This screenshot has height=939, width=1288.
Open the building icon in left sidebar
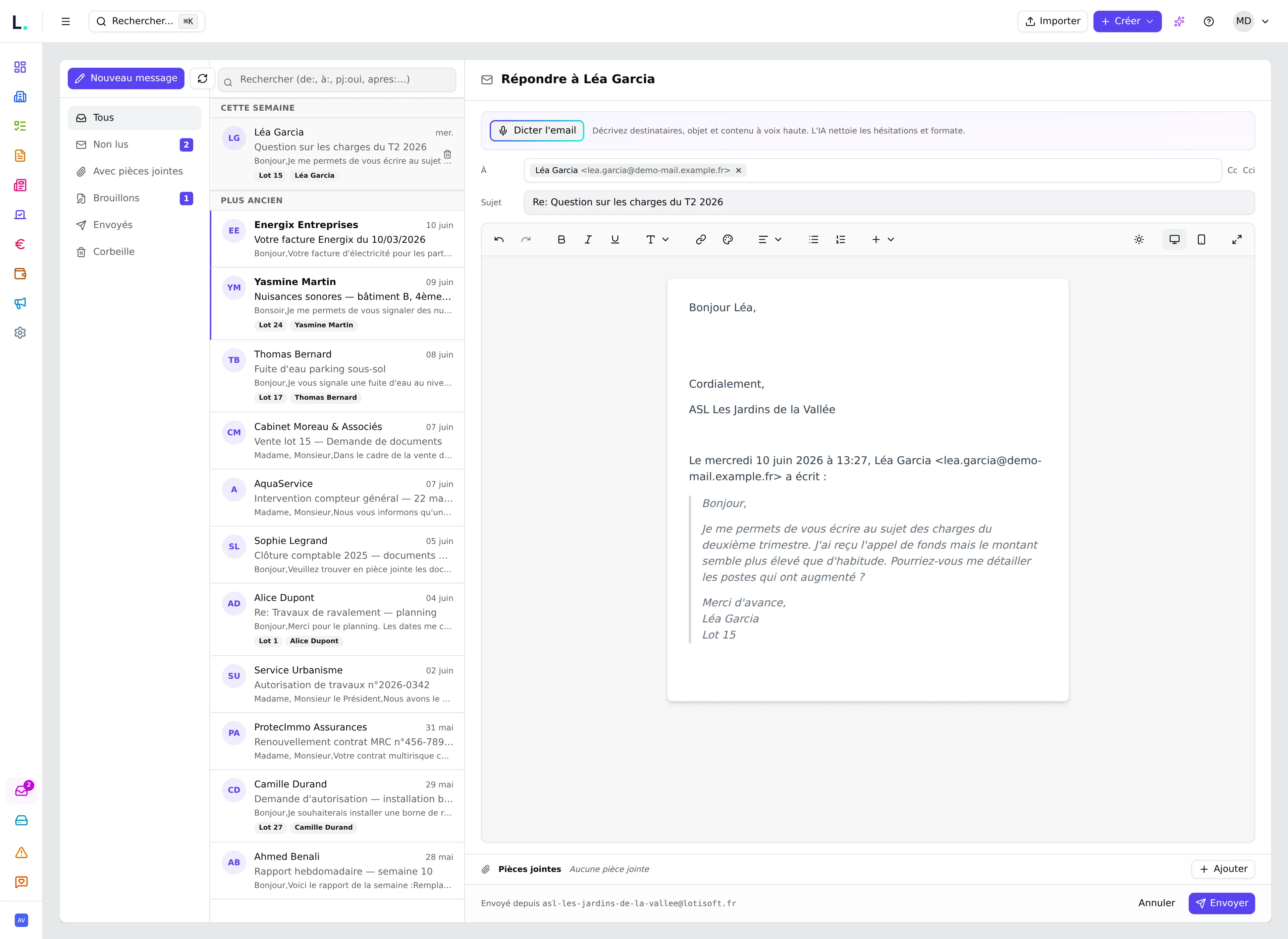pyautogui.click(x=20, y=97)
